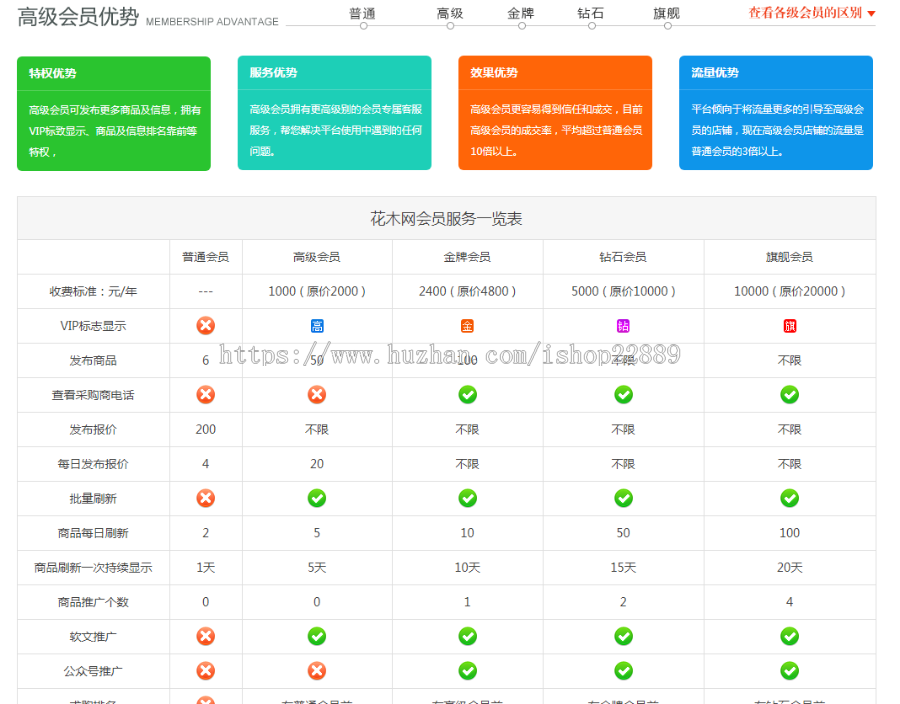900x704 pixels.
Task: Click red cross for 普通会员 软文推广
Action: [205, 636]
